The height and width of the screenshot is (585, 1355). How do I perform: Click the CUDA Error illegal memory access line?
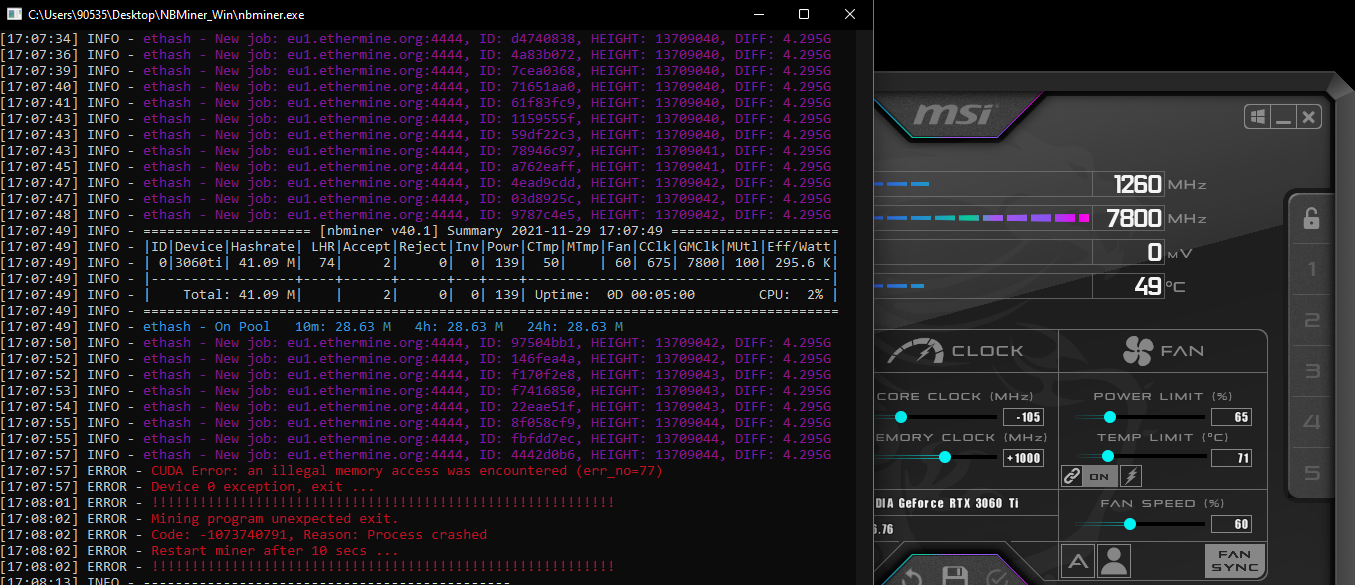point(407,471)
